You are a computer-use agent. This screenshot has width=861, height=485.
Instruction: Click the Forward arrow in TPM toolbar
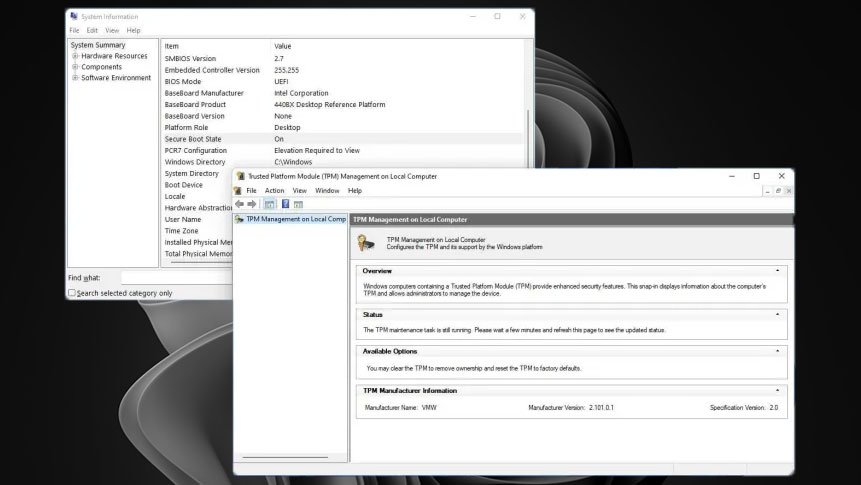252,204
